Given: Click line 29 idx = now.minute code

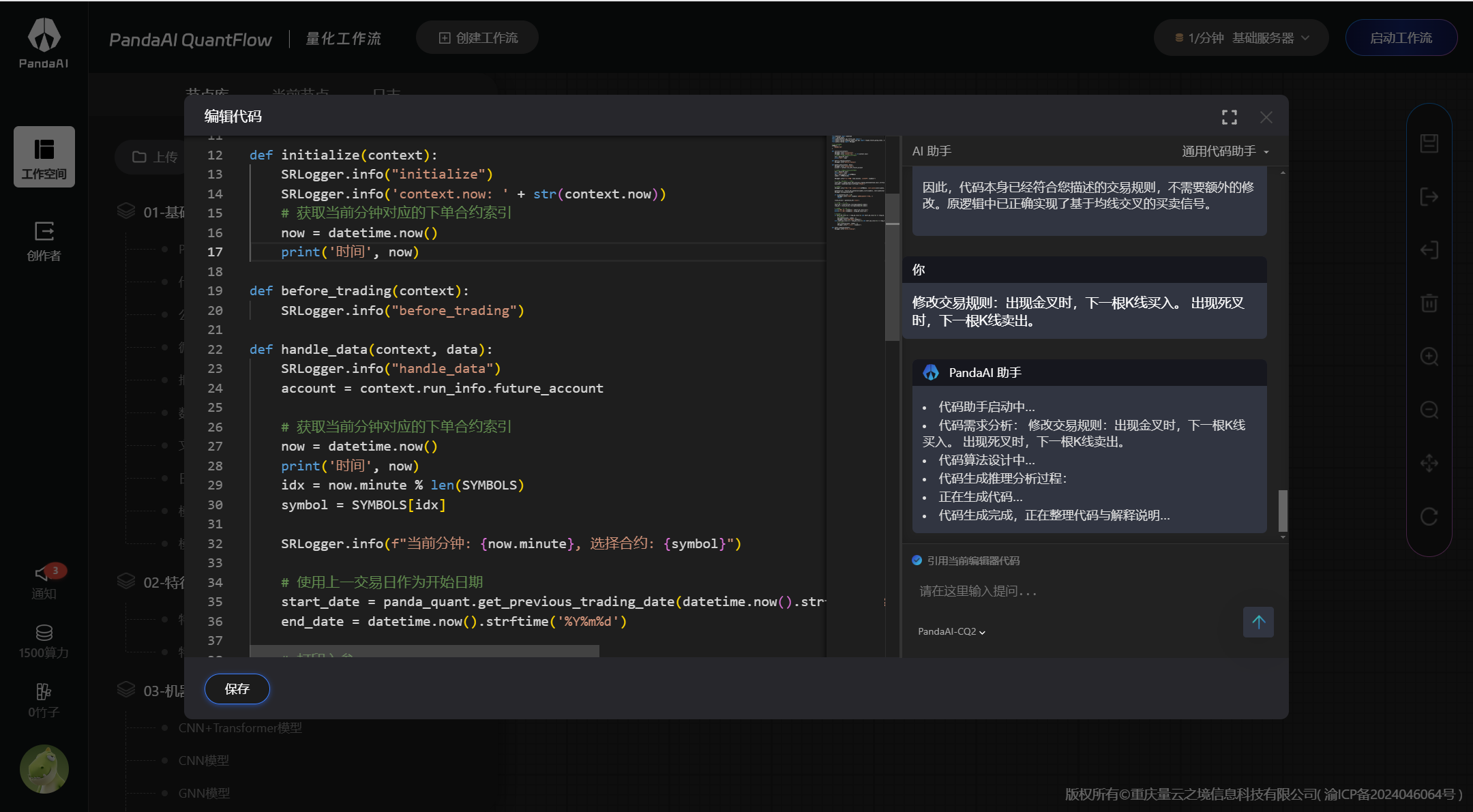Looking at the screenshot, I should [402, 485].
